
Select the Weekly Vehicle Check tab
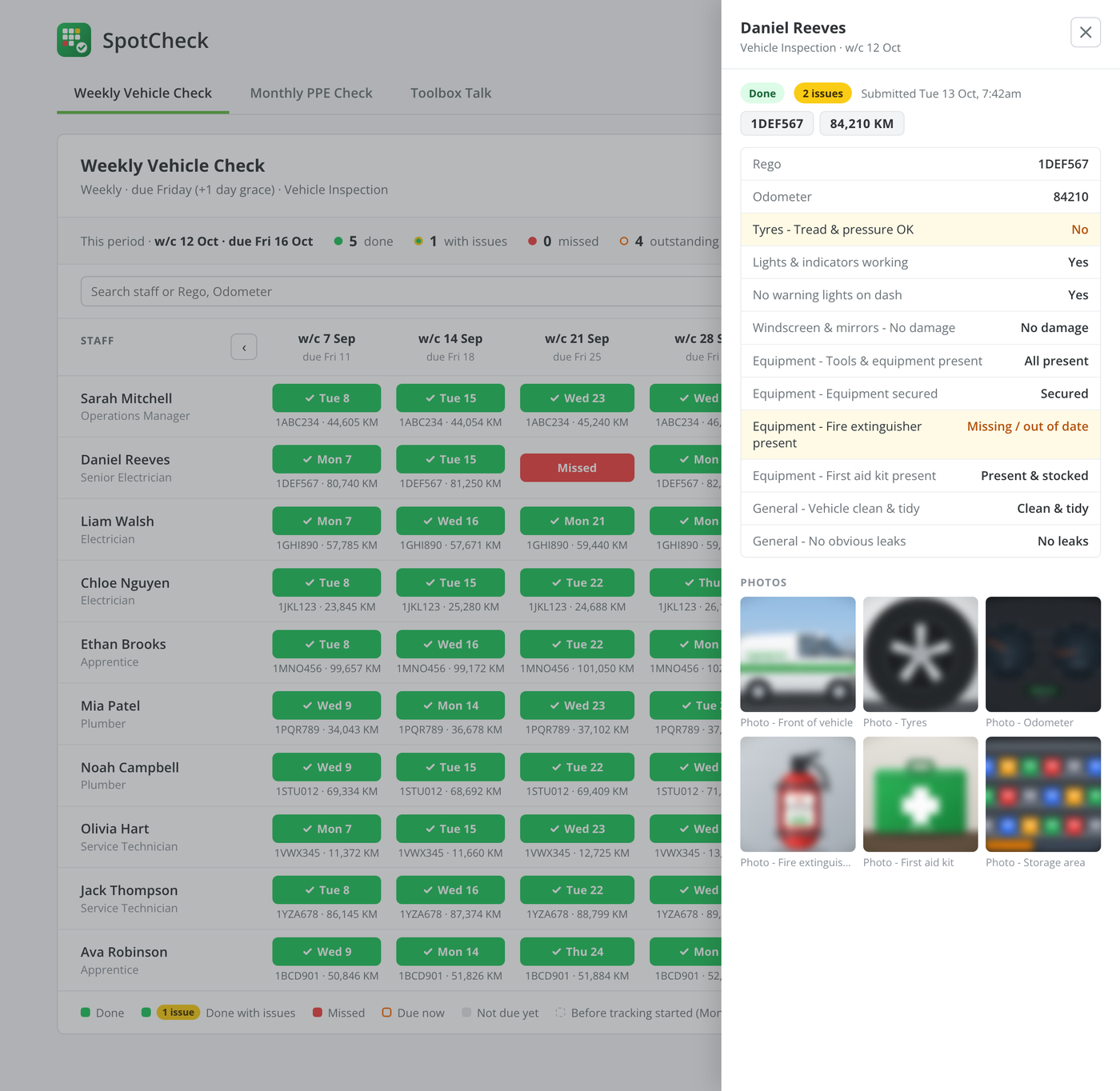(x=143, y=93)
